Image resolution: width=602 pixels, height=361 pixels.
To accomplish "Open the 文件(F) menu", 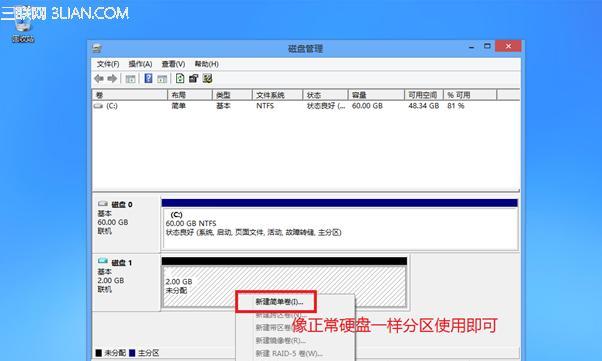I will point(108,64).
